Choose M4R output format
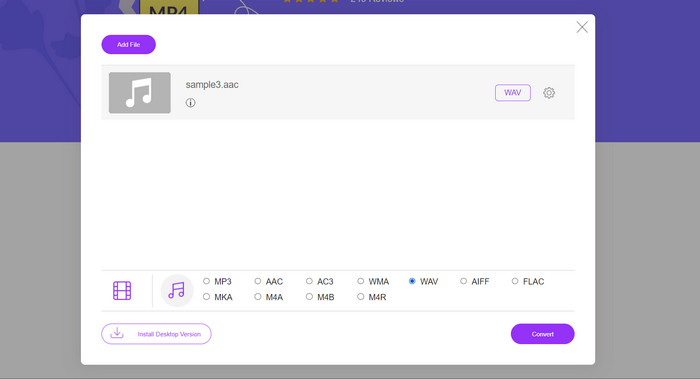700x379 pixels. pos(361,297)
